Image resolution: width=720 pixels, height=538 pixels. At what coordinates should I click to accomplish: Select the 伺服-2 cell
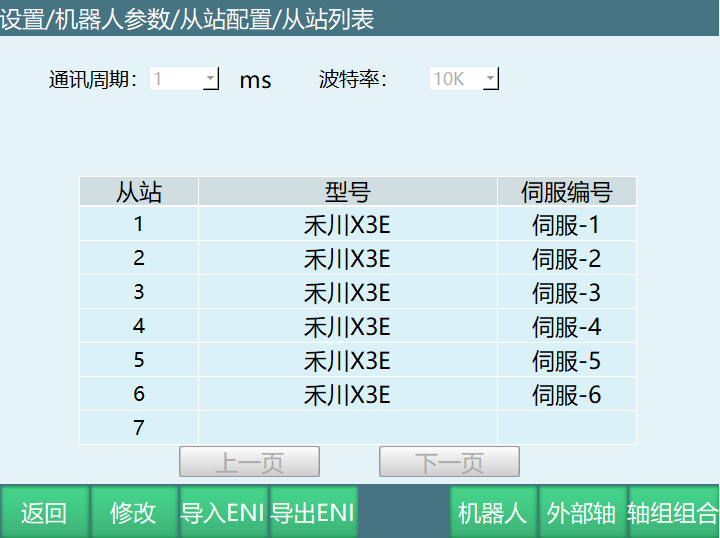tap(566, 259)
